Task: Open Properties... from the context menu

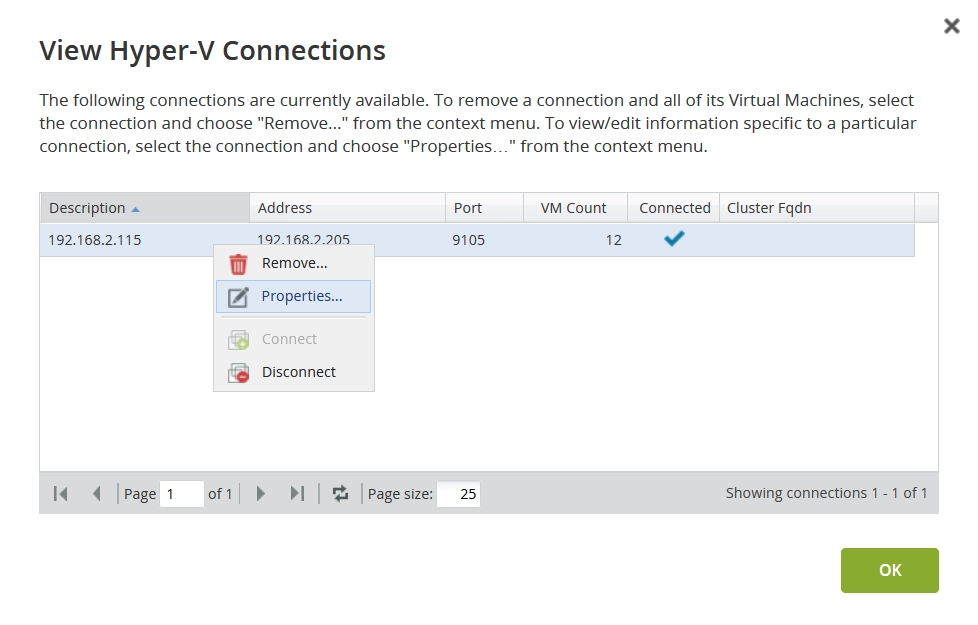Action: [294, 297]
